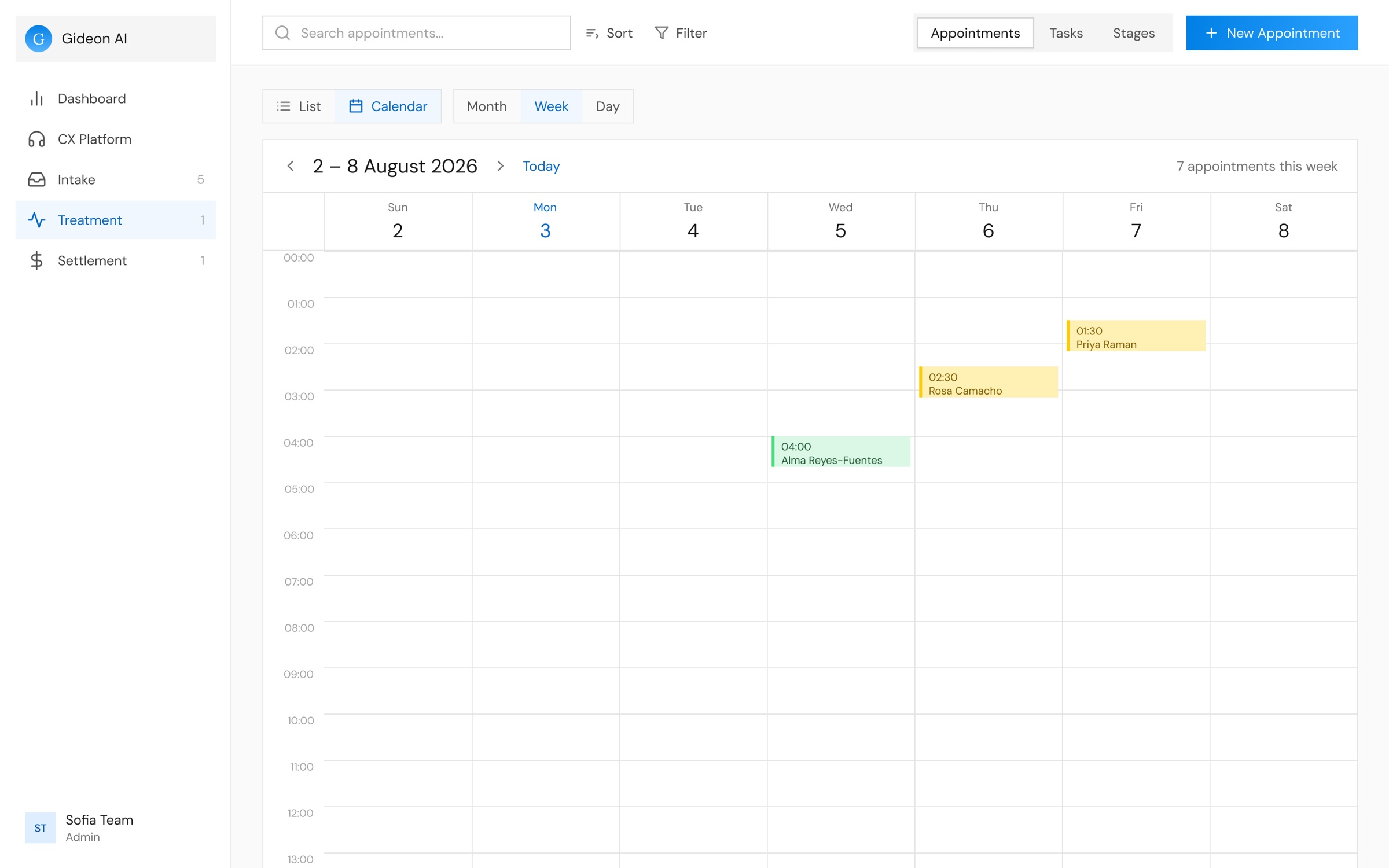Select the Sun 2 day header

pos(398,222)
